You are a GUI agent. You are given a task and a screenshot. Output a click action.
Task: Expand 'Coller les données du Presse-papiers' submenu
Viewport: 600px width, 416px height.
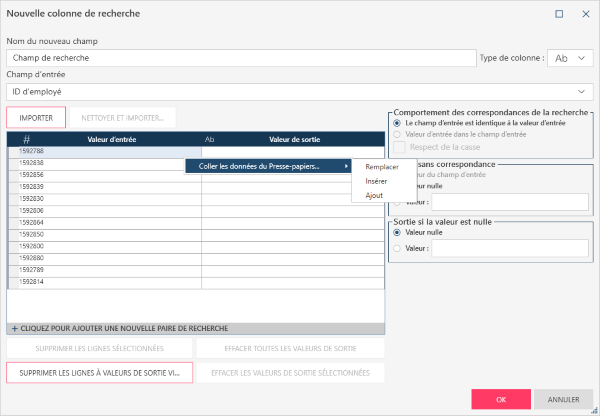point(269,166)
